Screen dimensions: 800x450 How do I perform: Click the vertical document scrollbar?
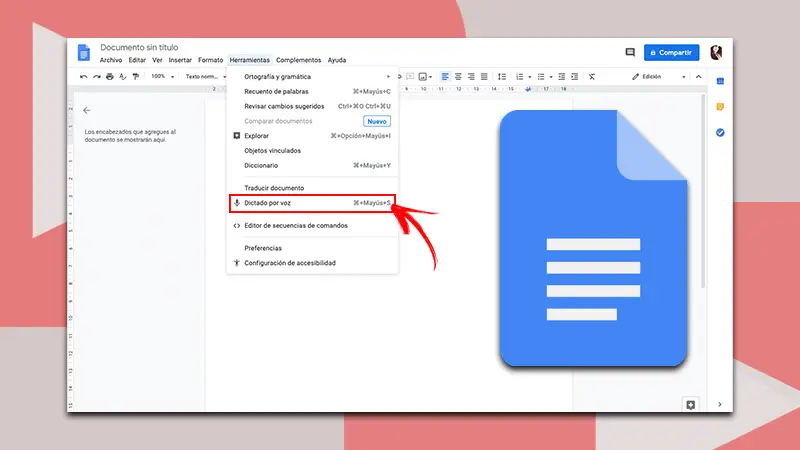click(703, 191)
